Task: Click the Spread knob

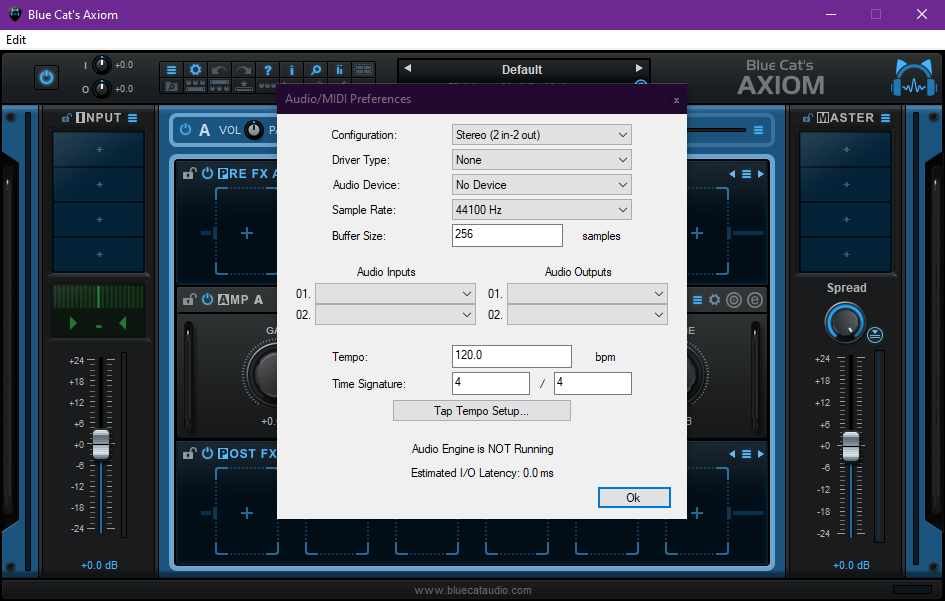Action: tap(844, 323)
